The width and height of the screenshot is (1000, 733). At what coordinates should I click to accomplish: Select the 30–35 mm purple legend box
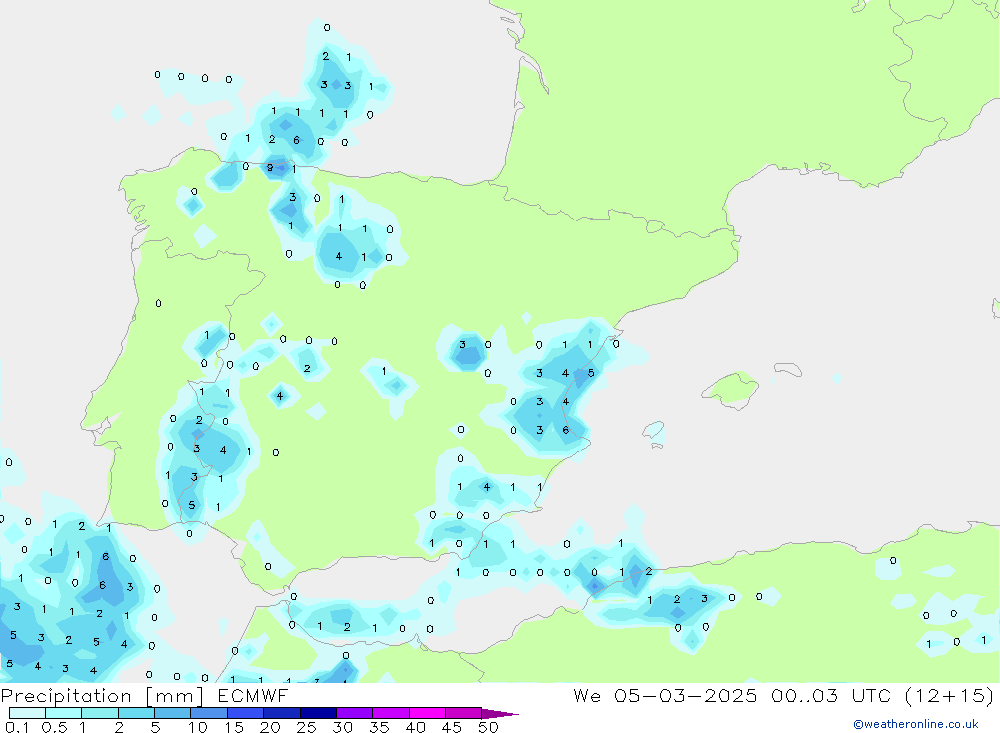click(x=355, y=713)
